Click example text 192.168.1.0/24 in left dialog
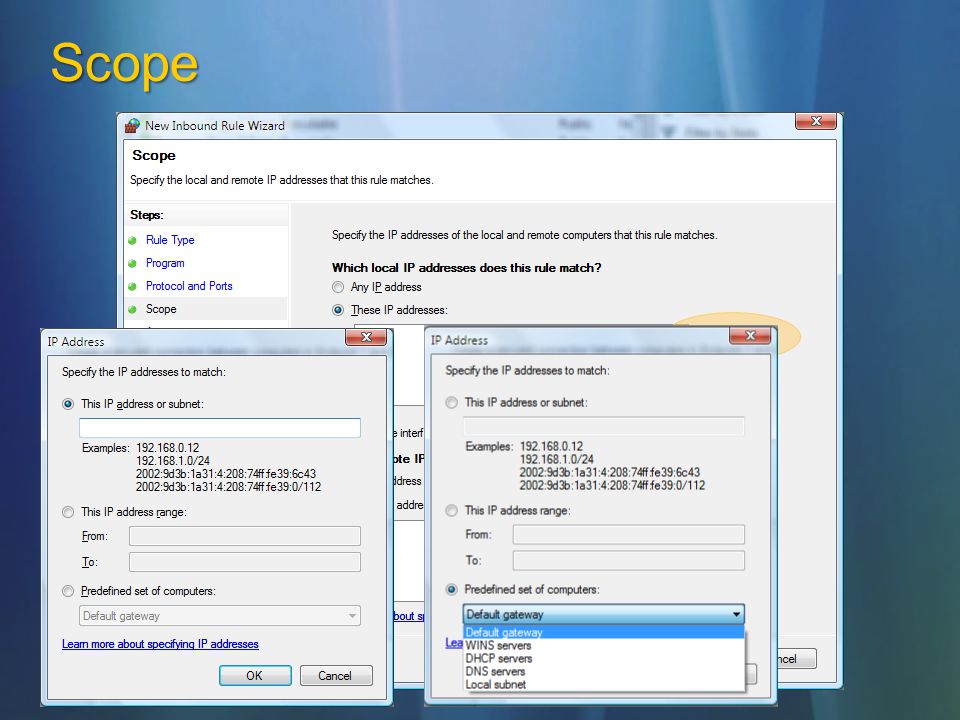The width and height of the screenshot is (960, 720). click(173, 461)
